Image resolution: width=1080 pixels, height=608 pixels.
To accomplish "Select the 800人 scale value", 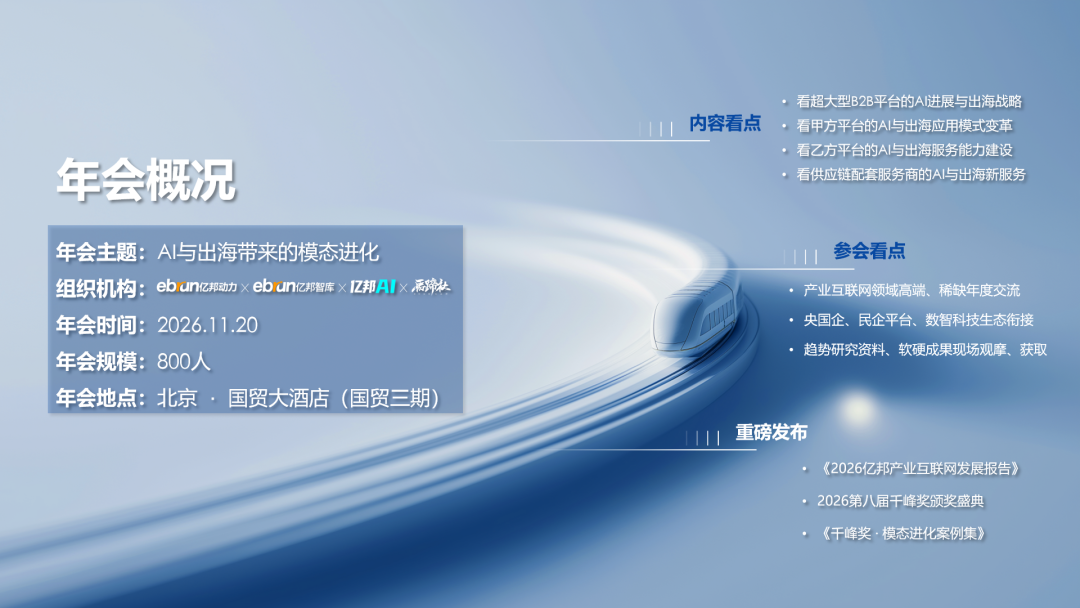I will pos(183,361).
